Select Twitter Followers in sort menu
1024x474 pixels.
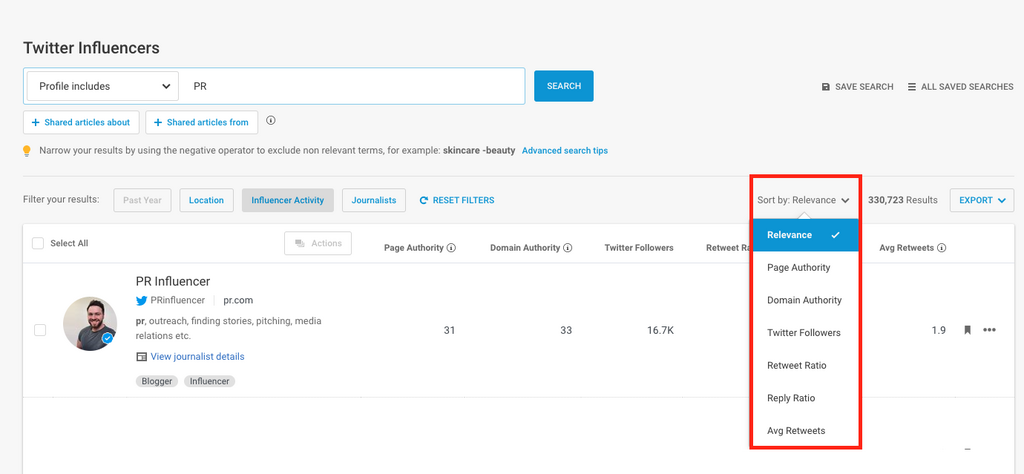tap(804, 333)
